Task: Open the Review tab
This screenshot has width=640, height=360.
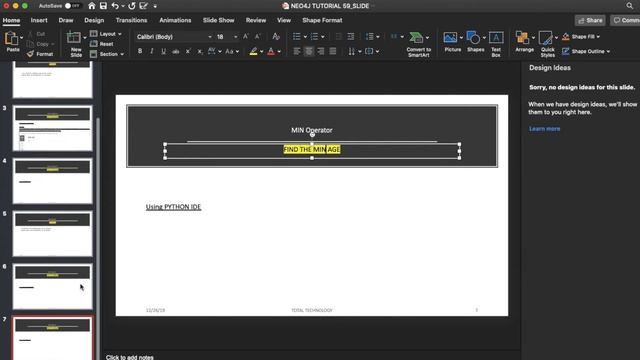Action: click(256, 20)
